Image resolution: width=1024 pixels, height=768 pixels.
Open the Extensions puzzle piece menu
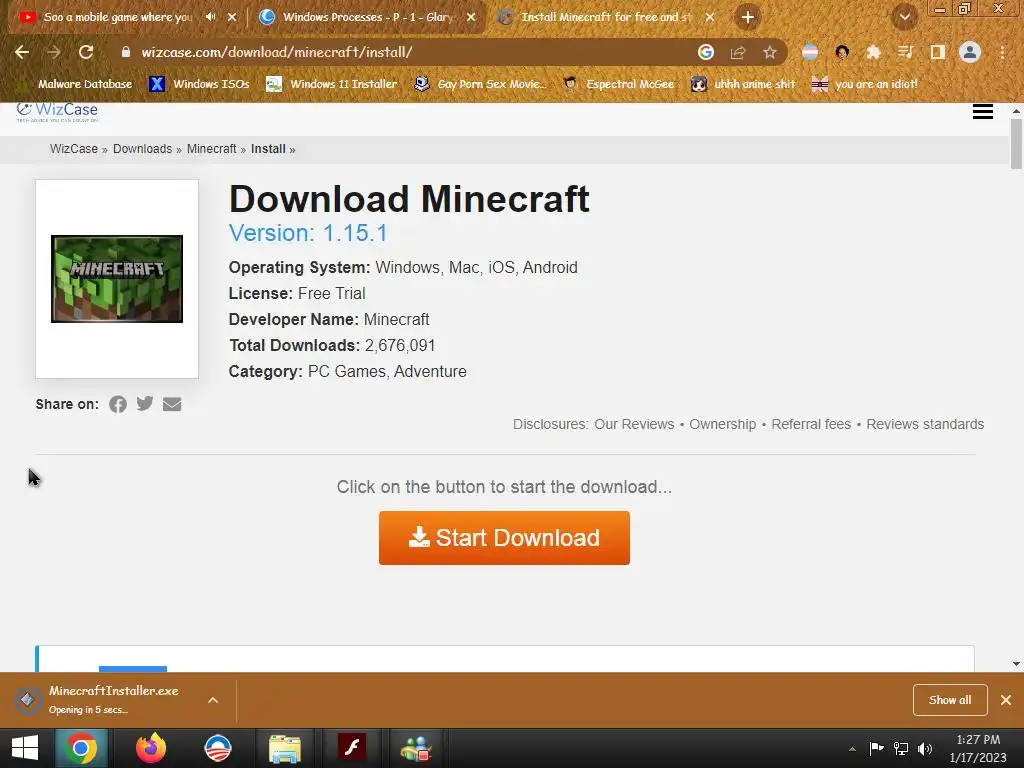click(x=874, y=52)
